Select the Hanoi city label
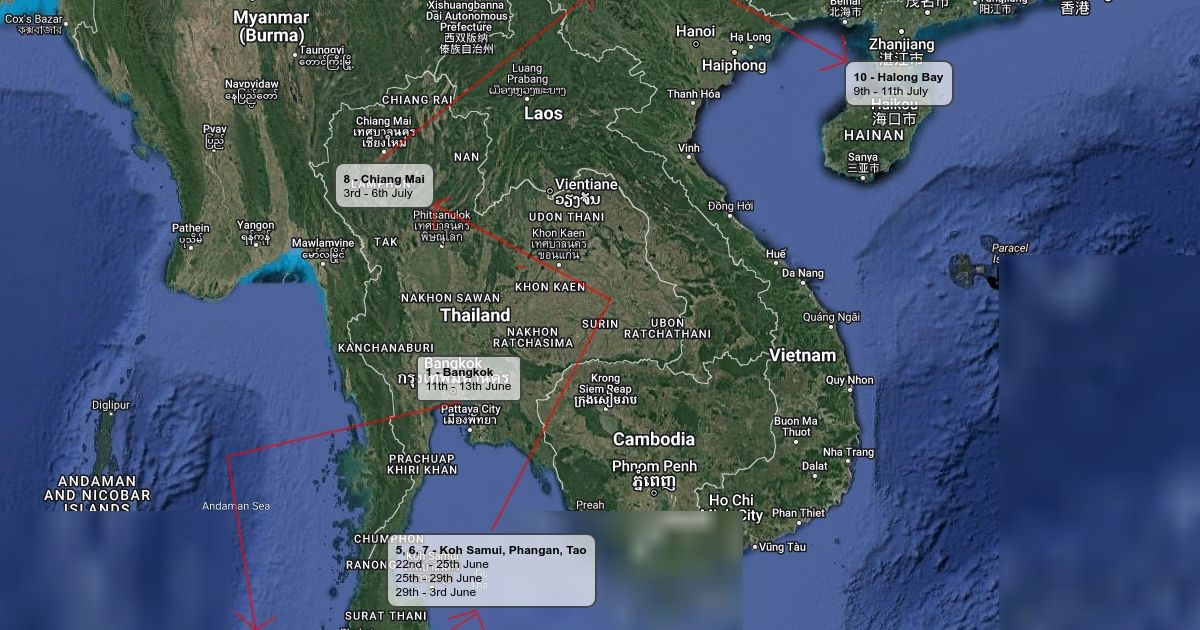Screen dimensions: 1200x630 click(x=695, y=31)
